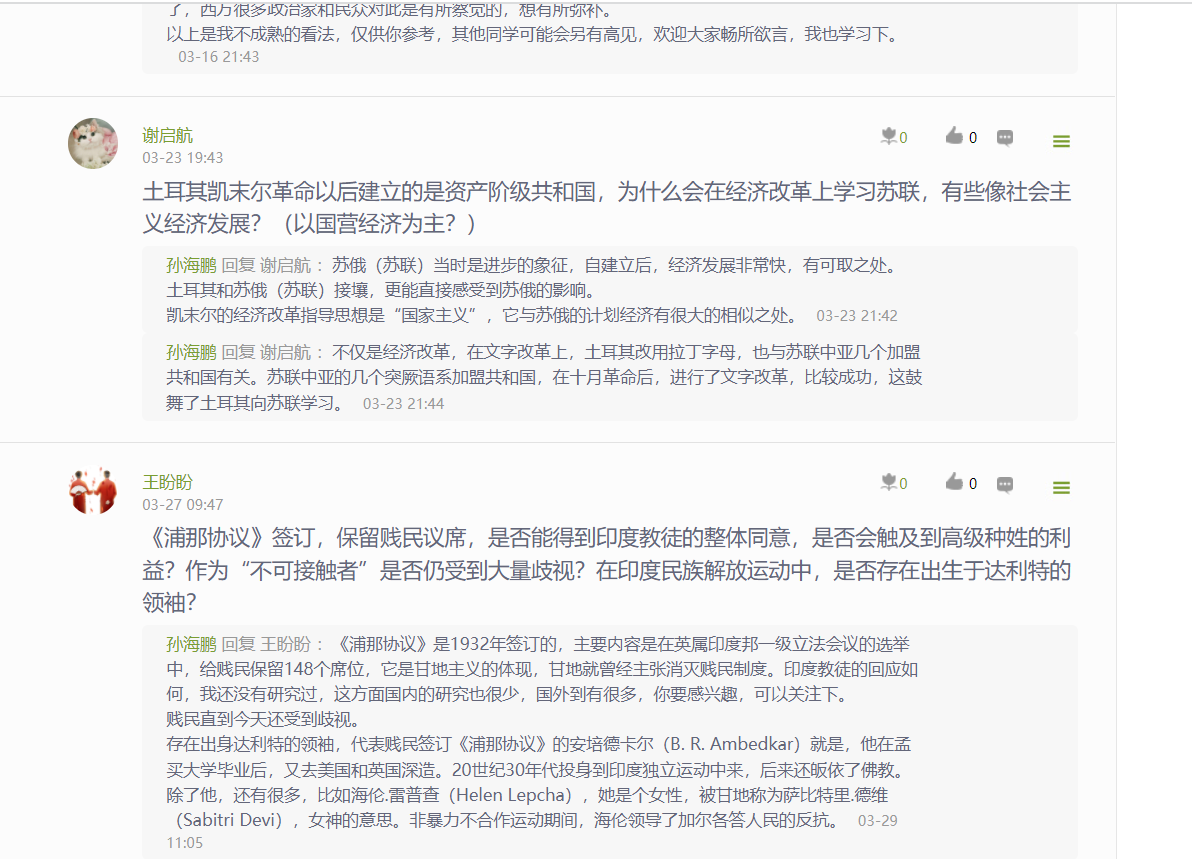1192x859 pixels.
Task: Select 谢启航's question about 土耳其凯末尔革命
Action: 606,207
